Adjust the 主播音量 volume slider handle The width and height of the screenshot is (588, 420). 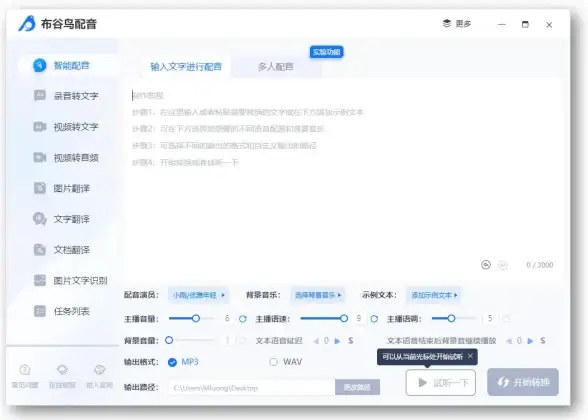[195, 318]
